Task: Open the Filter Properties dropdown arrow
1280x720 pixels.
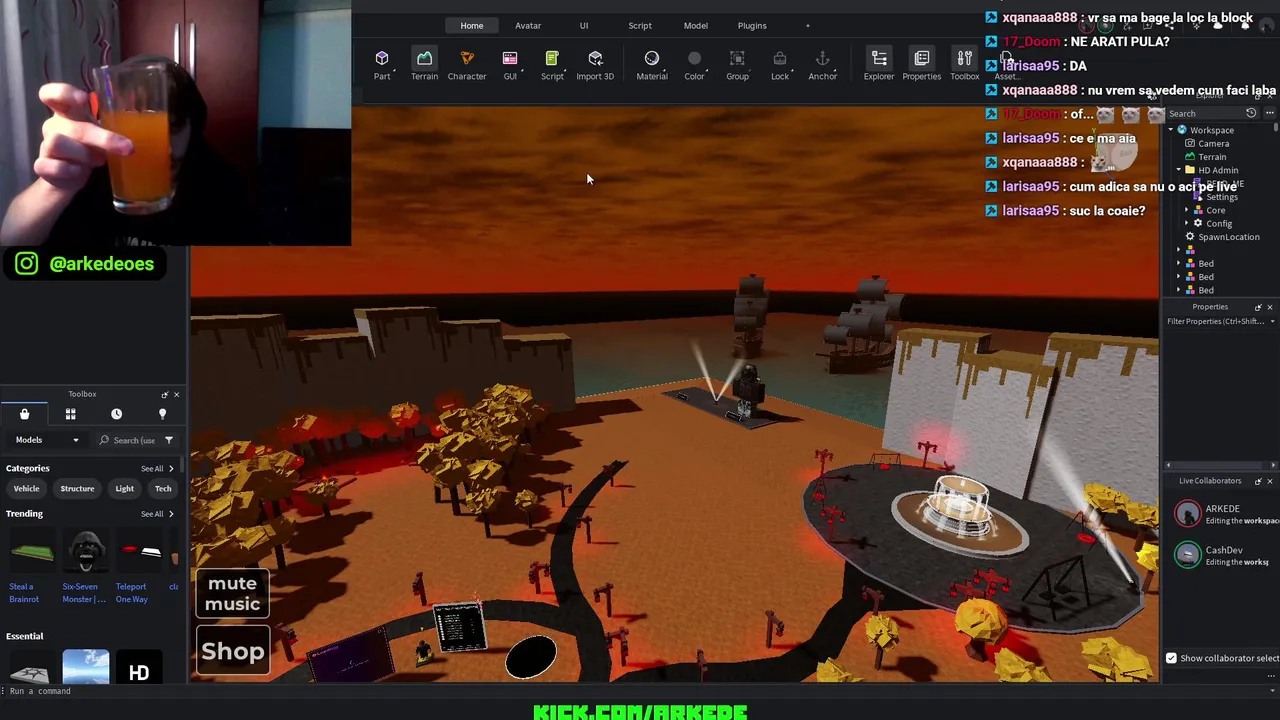Action: tap(1272, 321)
